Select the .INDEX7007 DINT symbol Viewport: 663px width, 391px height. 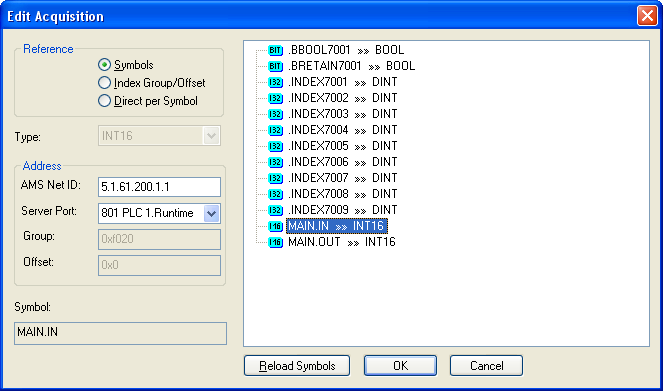coord(342,178)
